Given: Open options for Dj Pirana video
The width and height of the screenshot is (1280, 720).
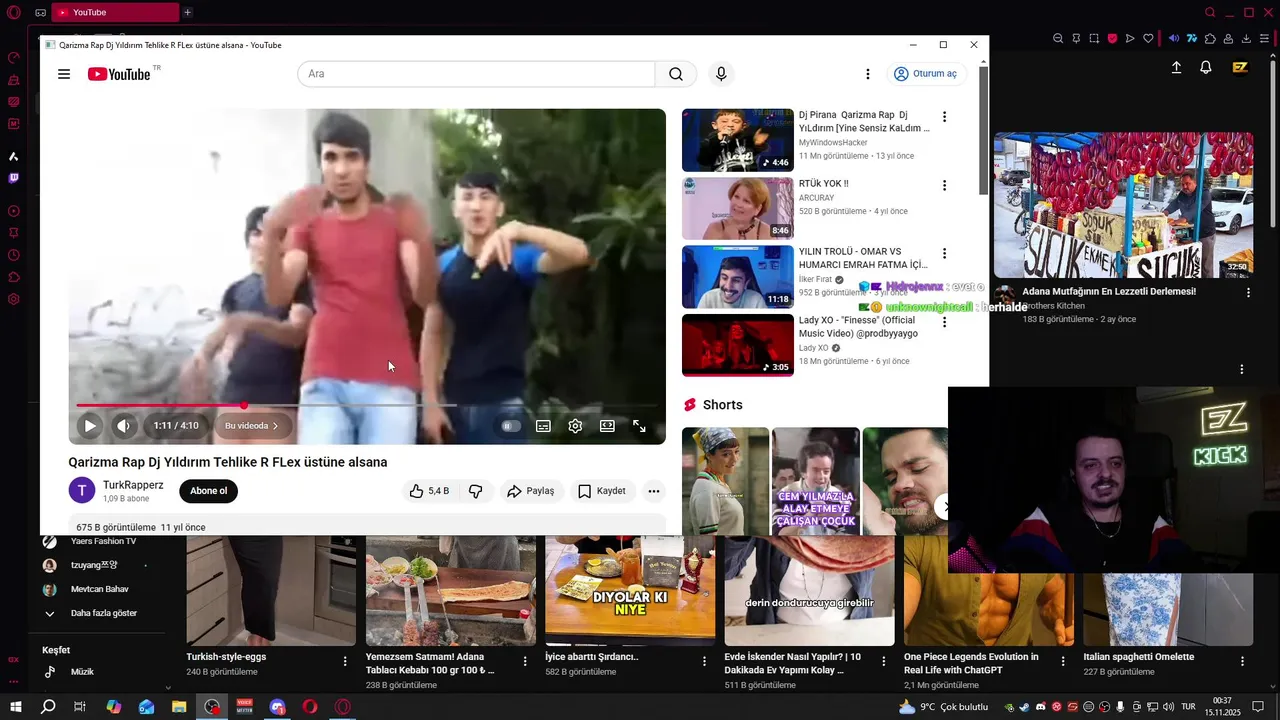Looking at the screenshot, I should pos(944,117).
